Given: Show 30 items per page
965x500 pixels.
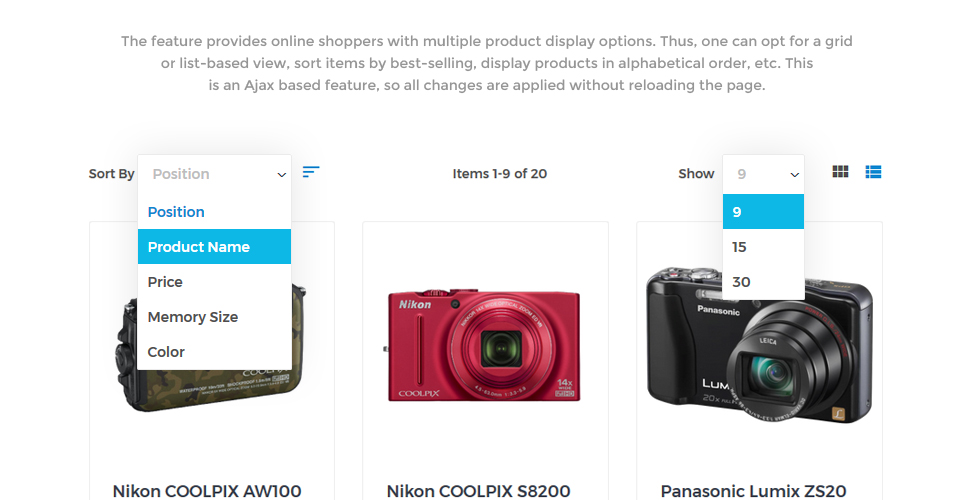Looking at the screenshot, I should pos(763,282).
